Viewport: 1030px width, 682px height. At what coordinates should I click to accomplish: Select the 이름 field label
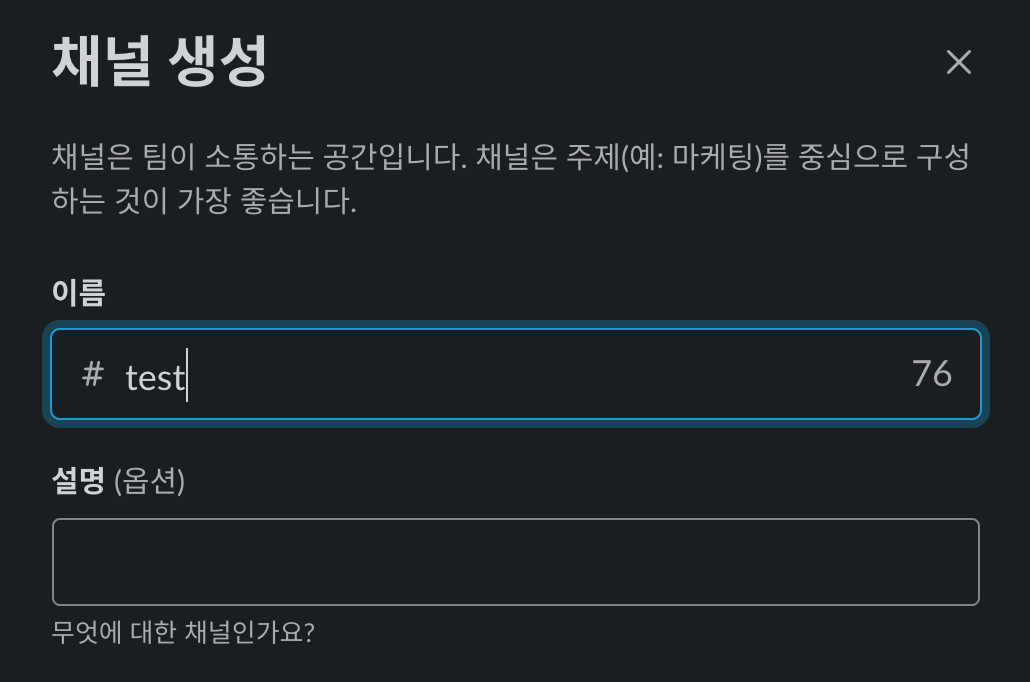point(78,292)
